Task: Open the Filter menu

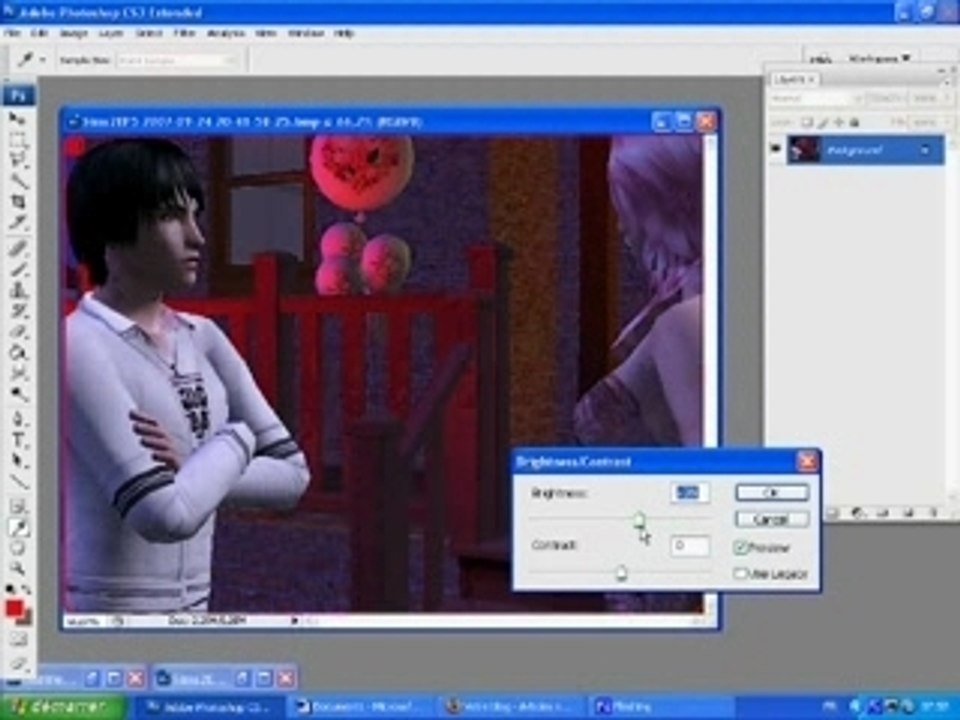Action: (184, 33)
